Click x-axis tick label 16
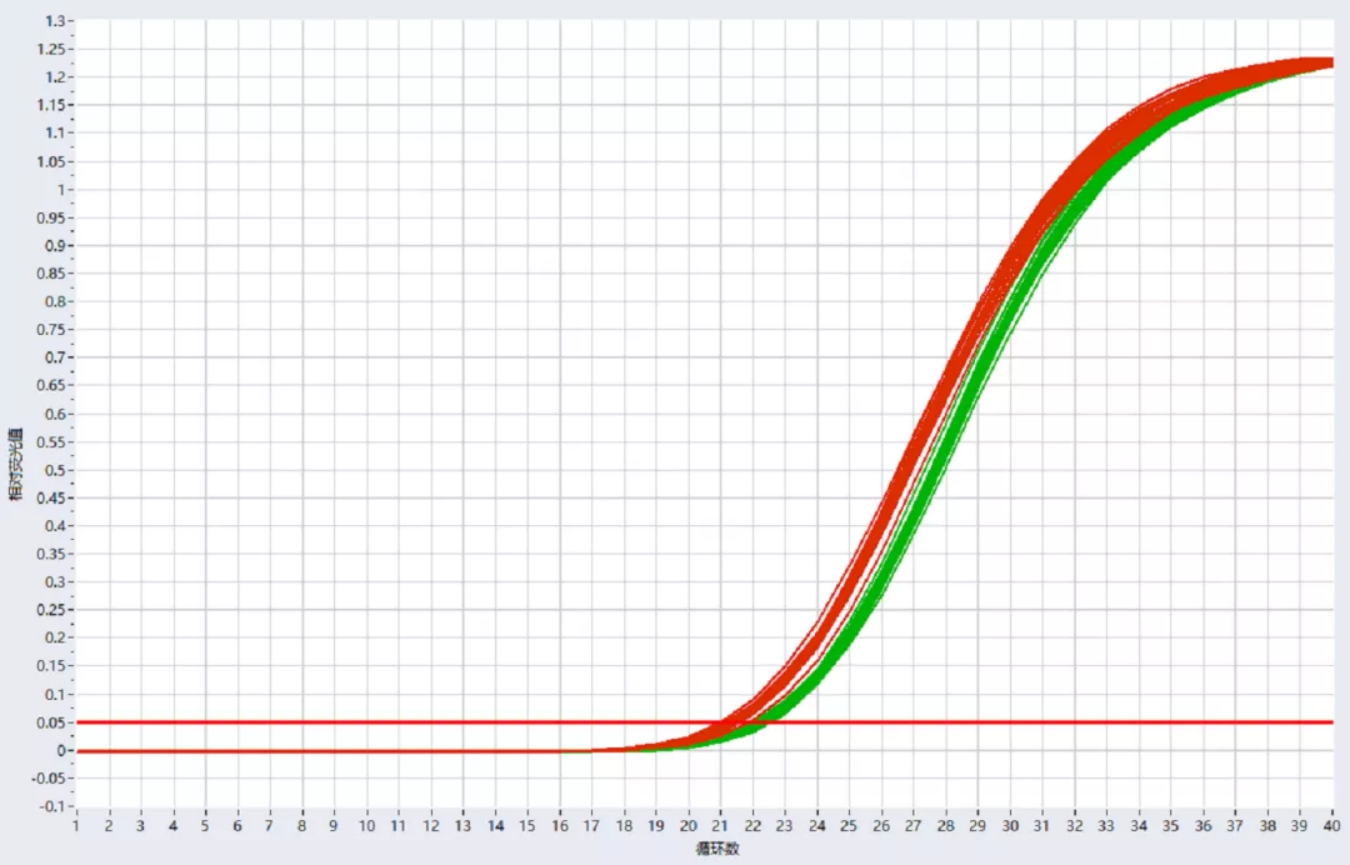The width and height of the screenshot is (1350, 865). point(560,827)
